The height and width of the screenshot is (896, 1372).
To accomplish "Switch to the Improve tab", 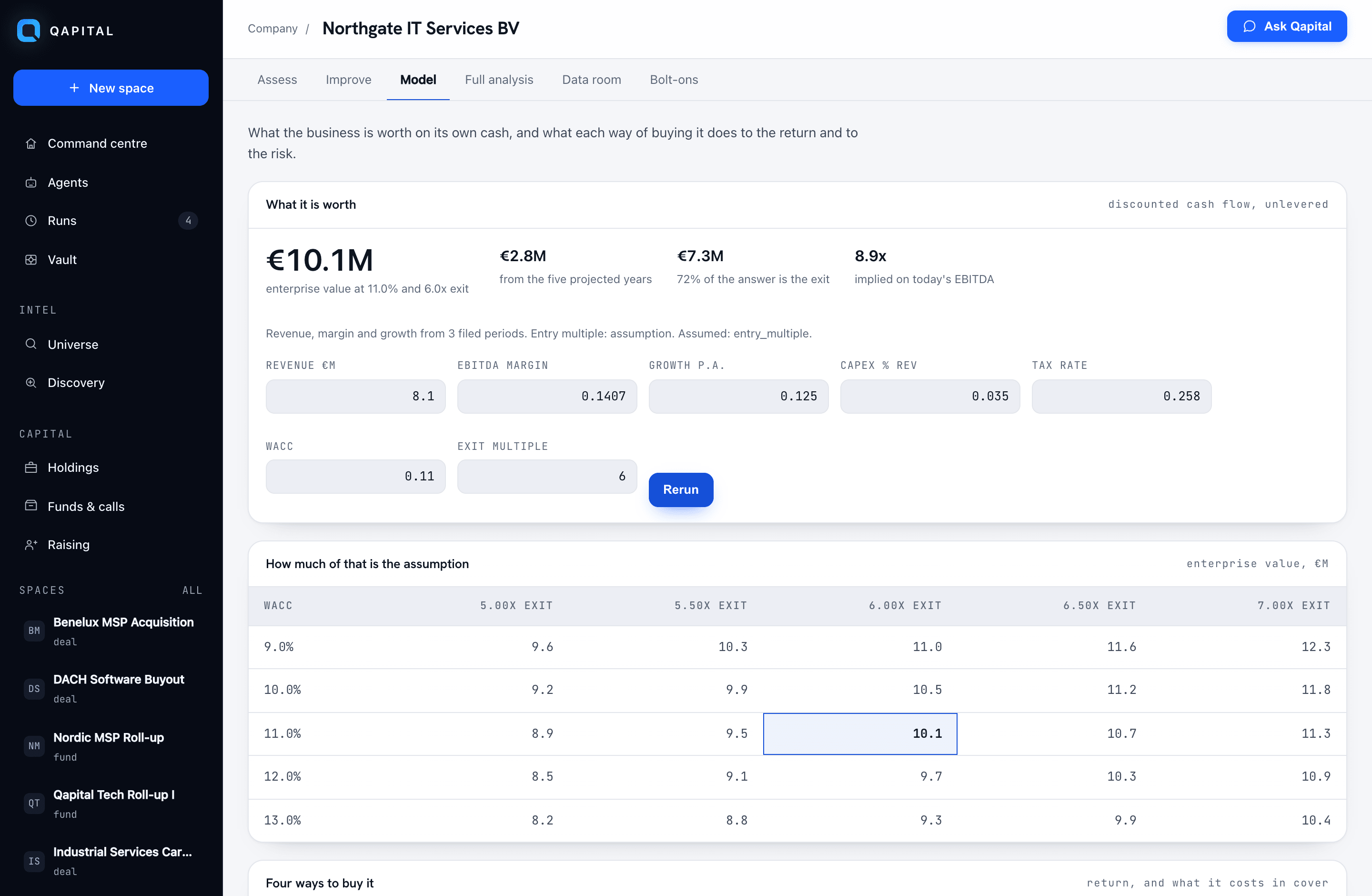I will (348, 80).
